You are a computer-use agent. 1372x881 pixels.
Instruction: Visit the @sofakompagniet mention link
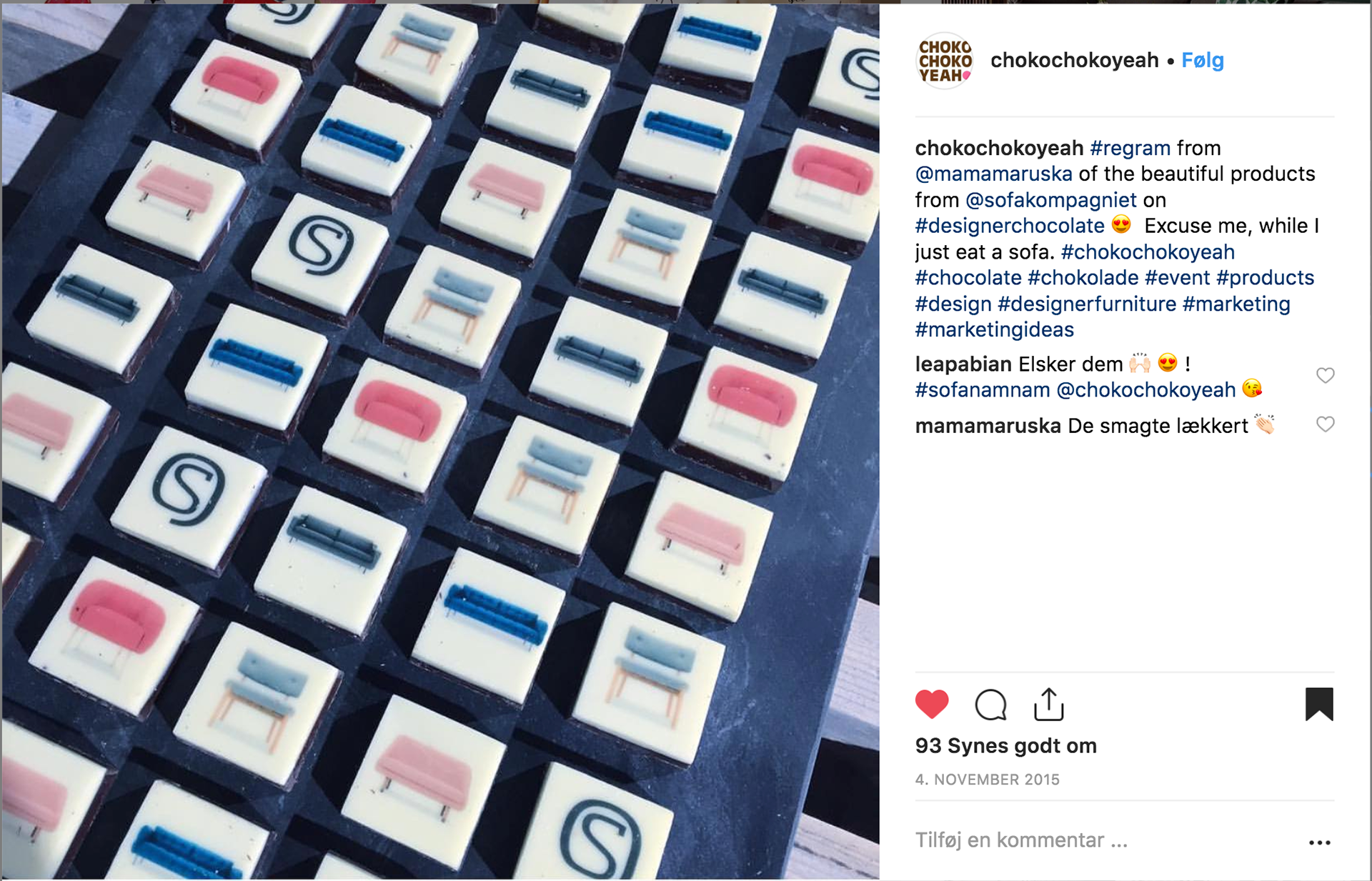point(1050,200)
